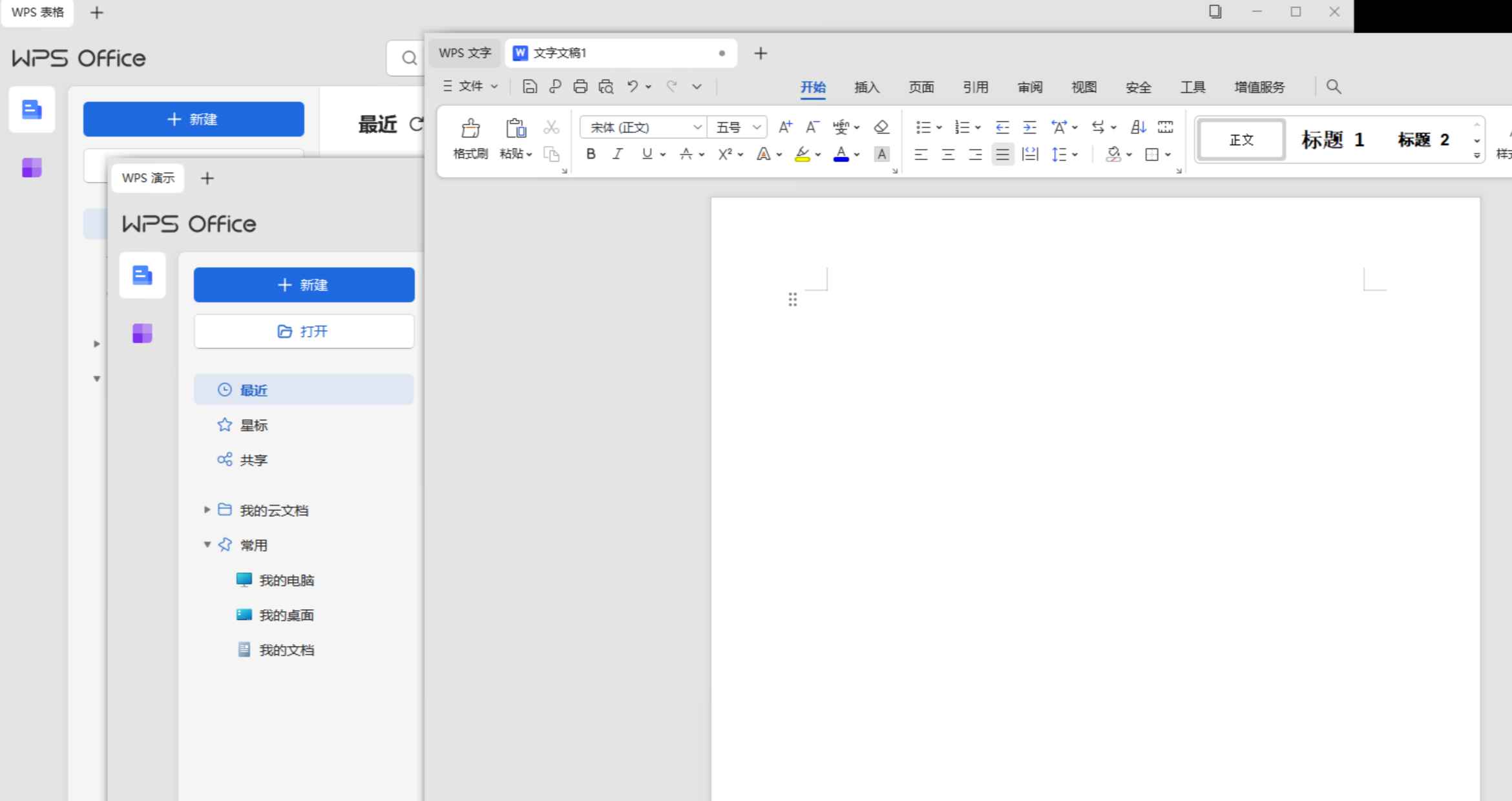The height and width of the screenshot is (801, 1512).
Task: Apply italic formatting
Action: coord(617,154)
